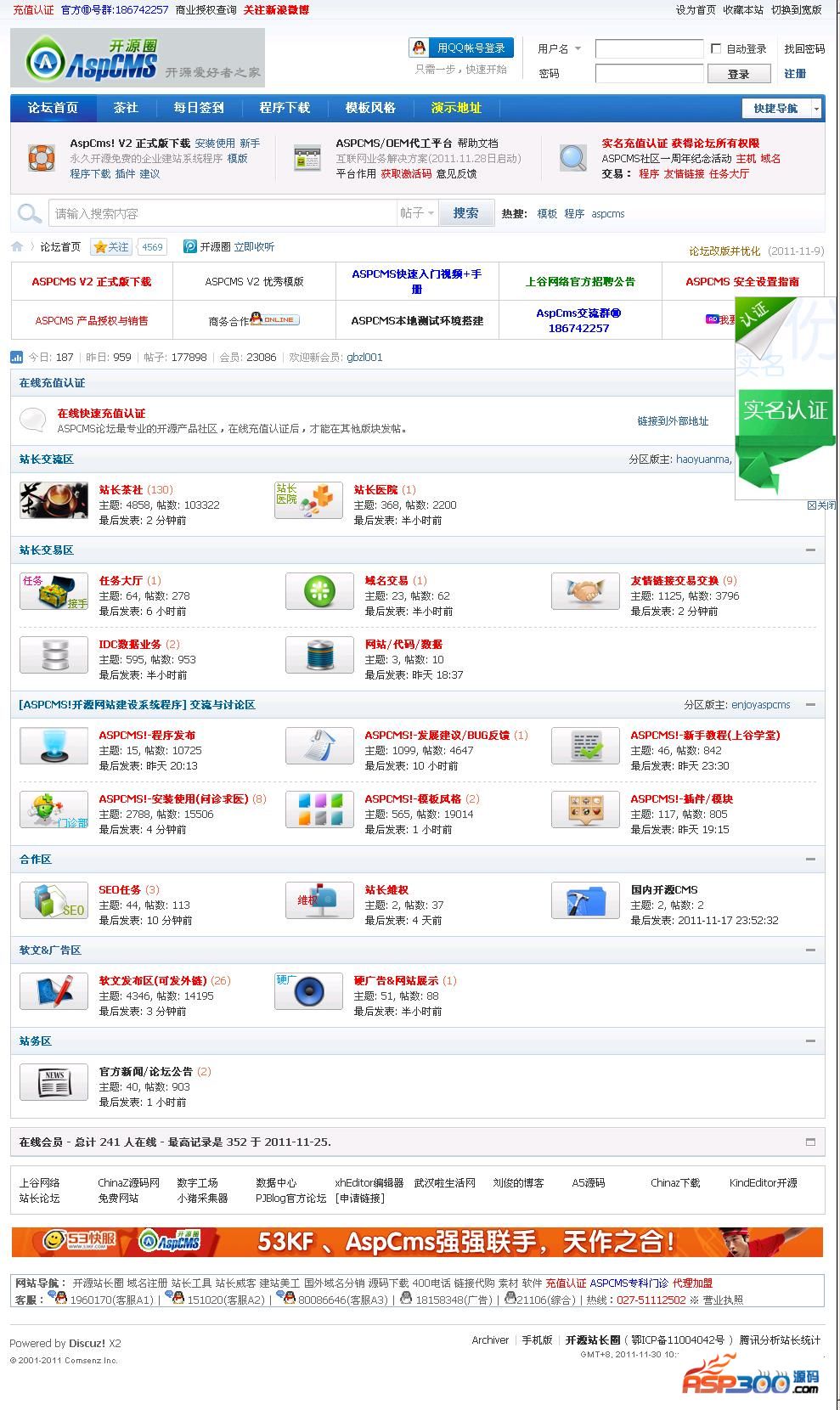Click the 1960170(客服A1) QQ icon

tap(57, 1298)
